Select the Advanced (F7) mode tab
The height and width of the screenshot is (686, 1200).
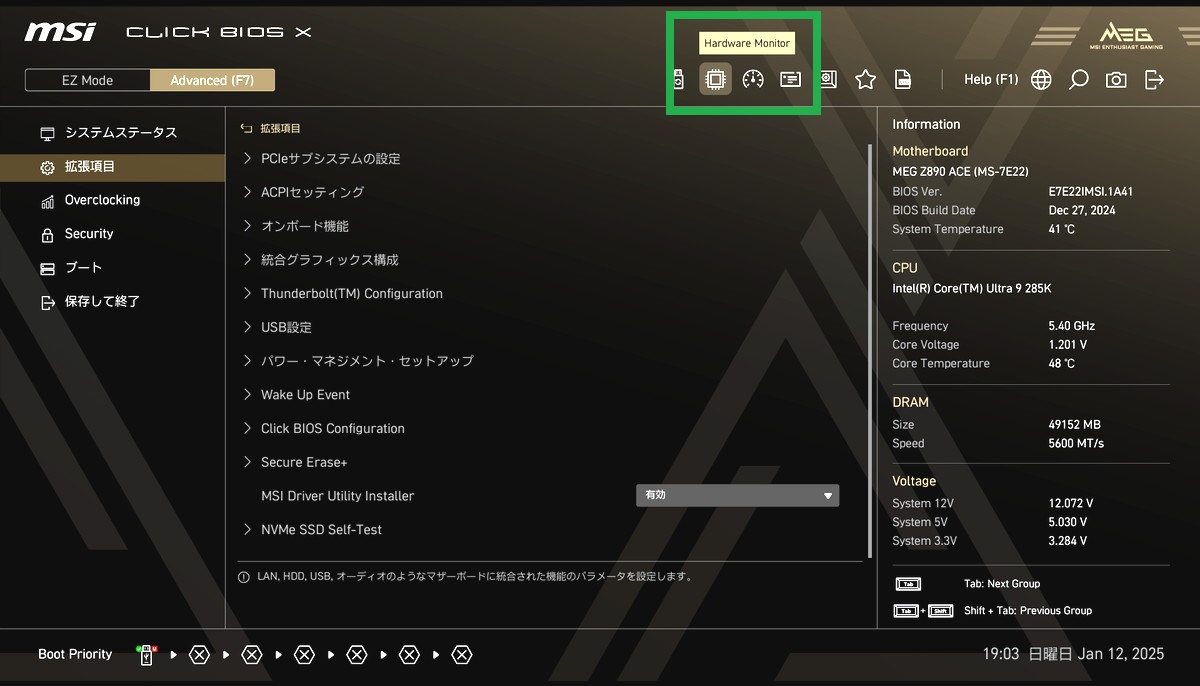click(212, 80)
